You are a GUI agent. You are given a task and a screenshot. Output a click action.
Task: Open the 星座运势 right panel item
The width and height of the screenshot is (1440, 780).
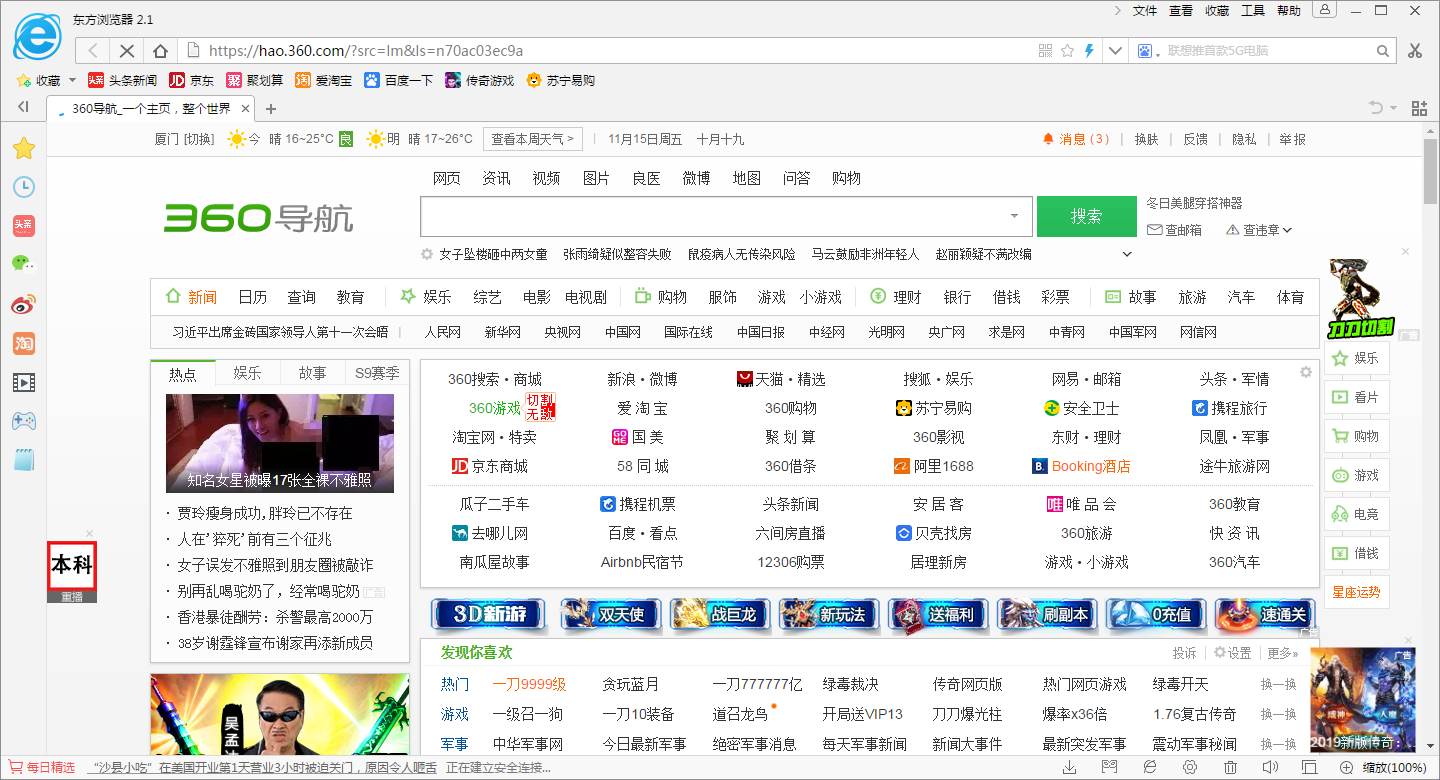click(x=1356, y=591)
